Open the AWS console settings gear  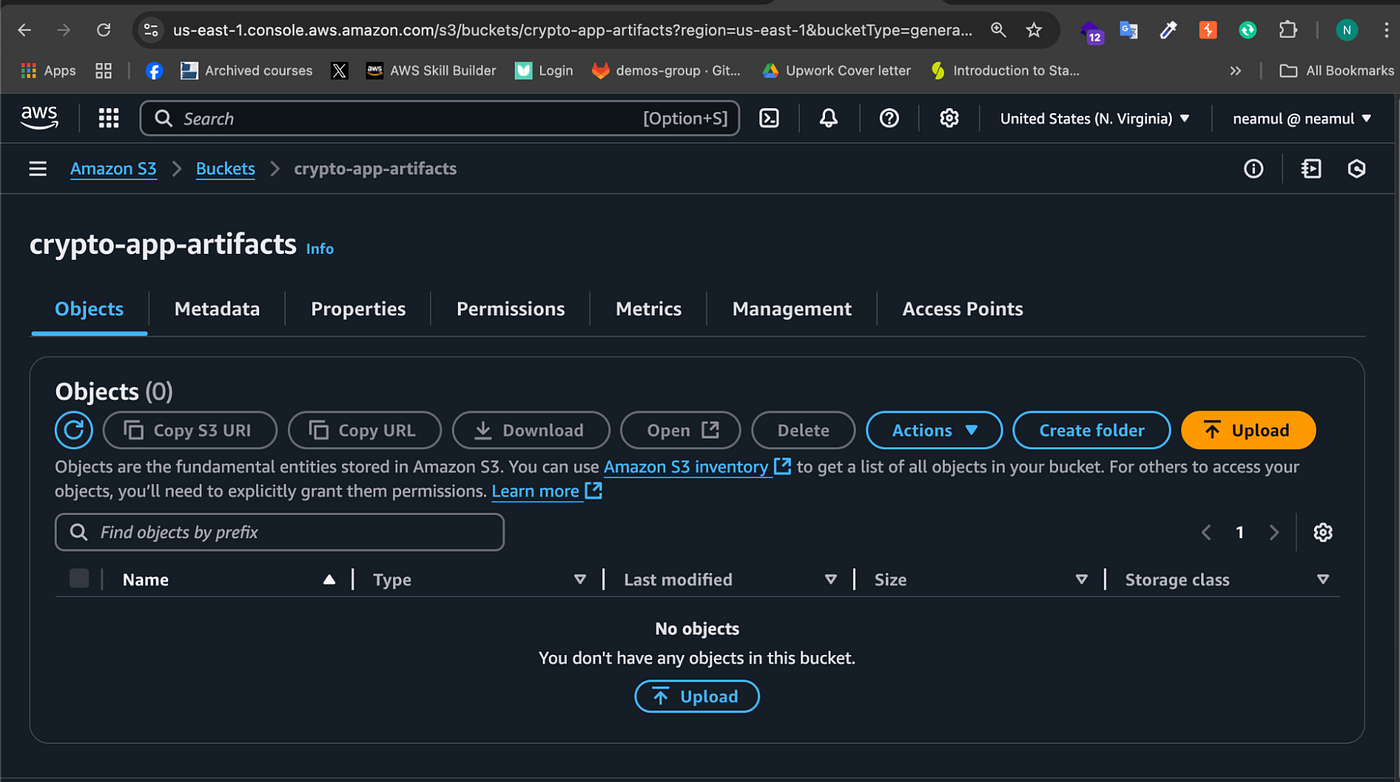(949, 118)
